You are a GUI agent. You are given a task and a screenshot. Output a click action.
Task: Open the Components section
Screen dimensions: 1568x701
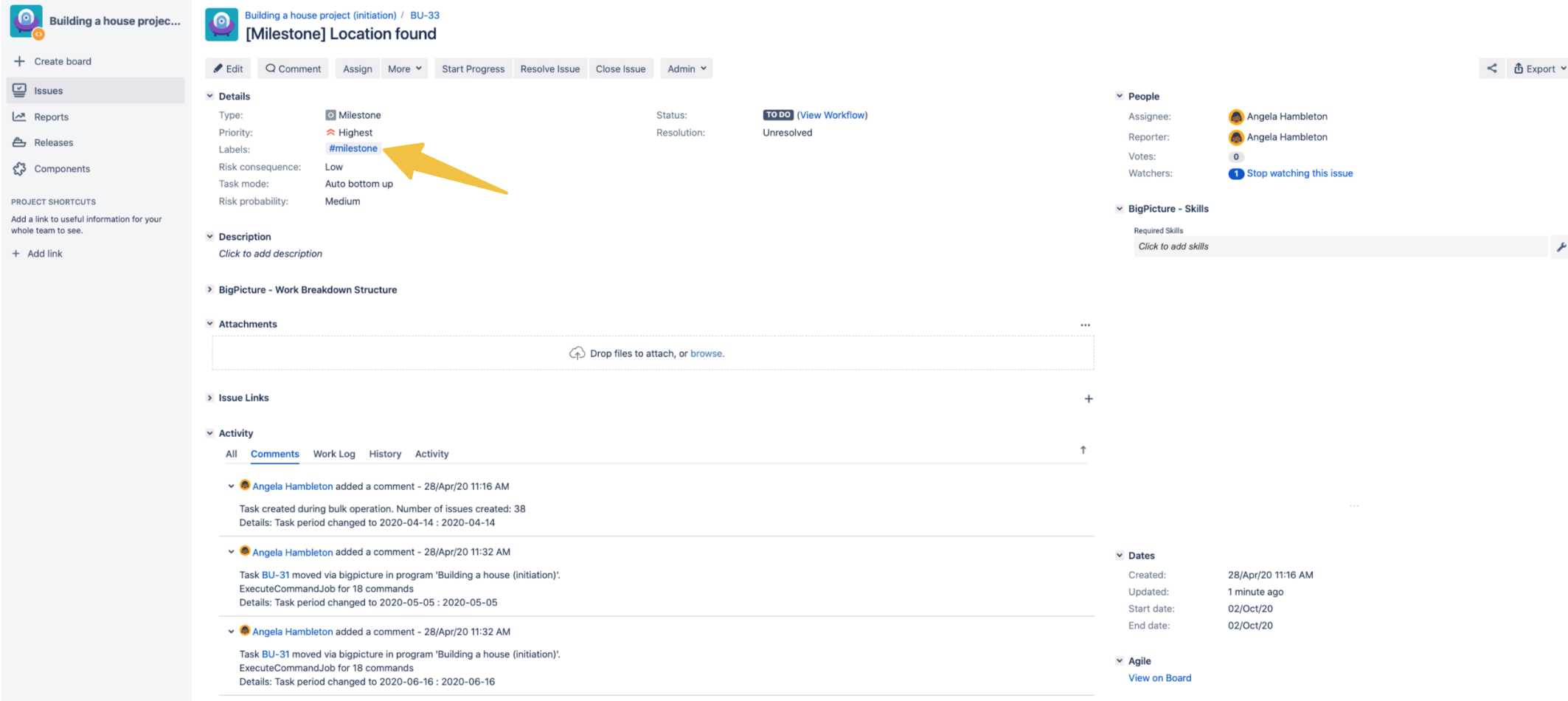pyautogui.click(x=60, y=168)
